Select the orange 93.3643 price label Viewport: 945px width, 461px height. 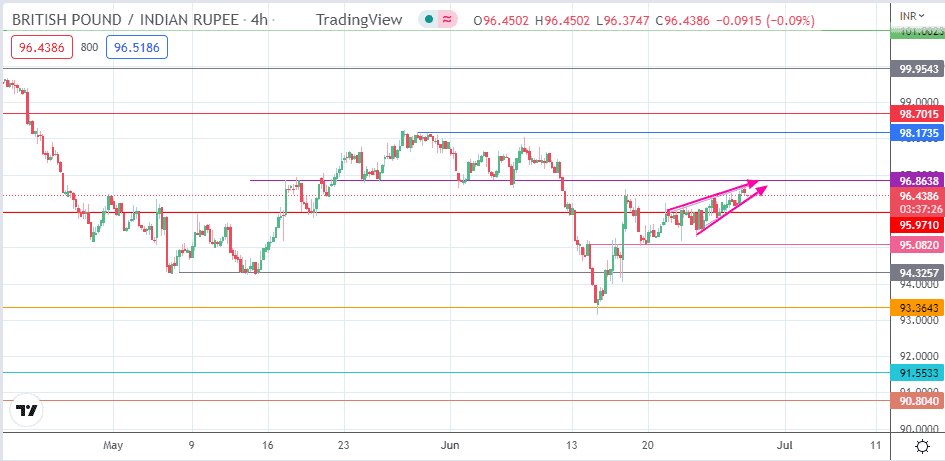point(915,308)
